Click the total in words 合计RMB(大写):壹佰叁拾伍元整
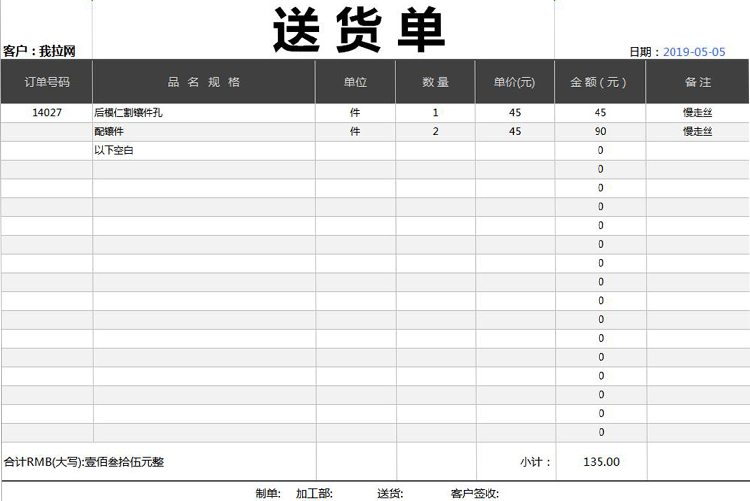Image resolution: width=750 pixels, height=501 pixels. [x=84, y=462]
